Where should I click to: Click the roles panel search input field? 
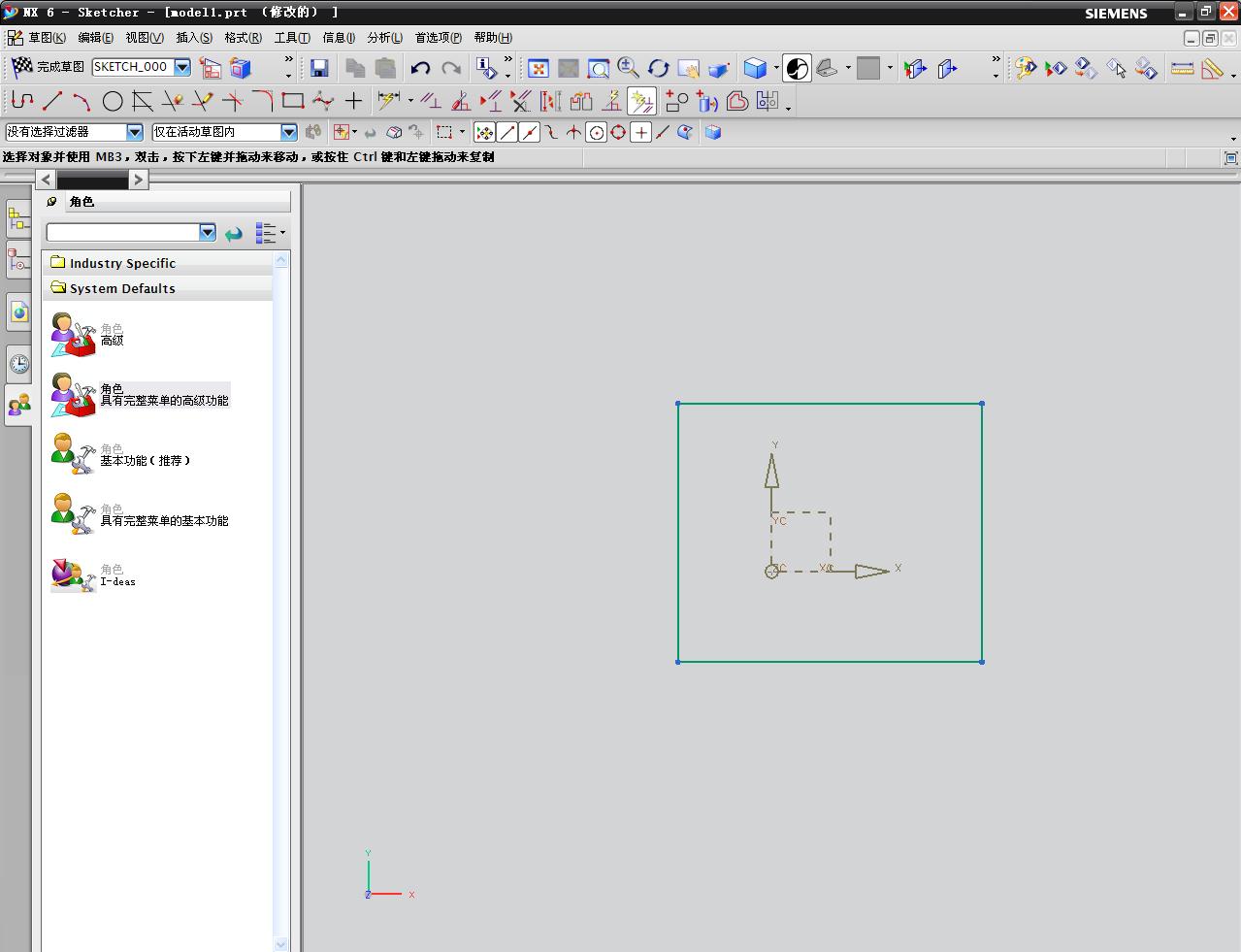[x=123, y=232]
